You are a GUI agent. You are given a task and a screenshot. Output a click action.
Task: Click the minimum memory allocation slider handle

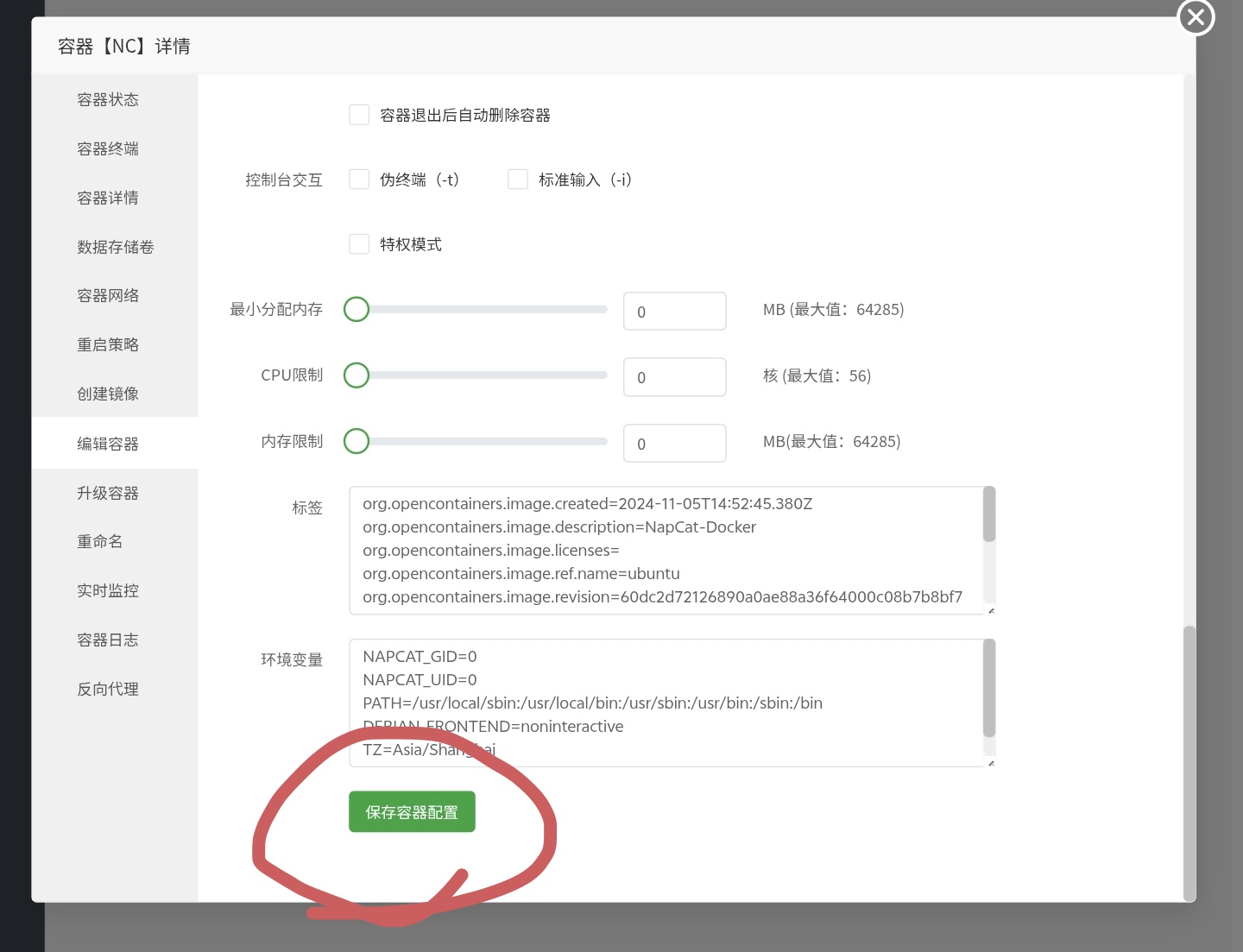(356, 309)
